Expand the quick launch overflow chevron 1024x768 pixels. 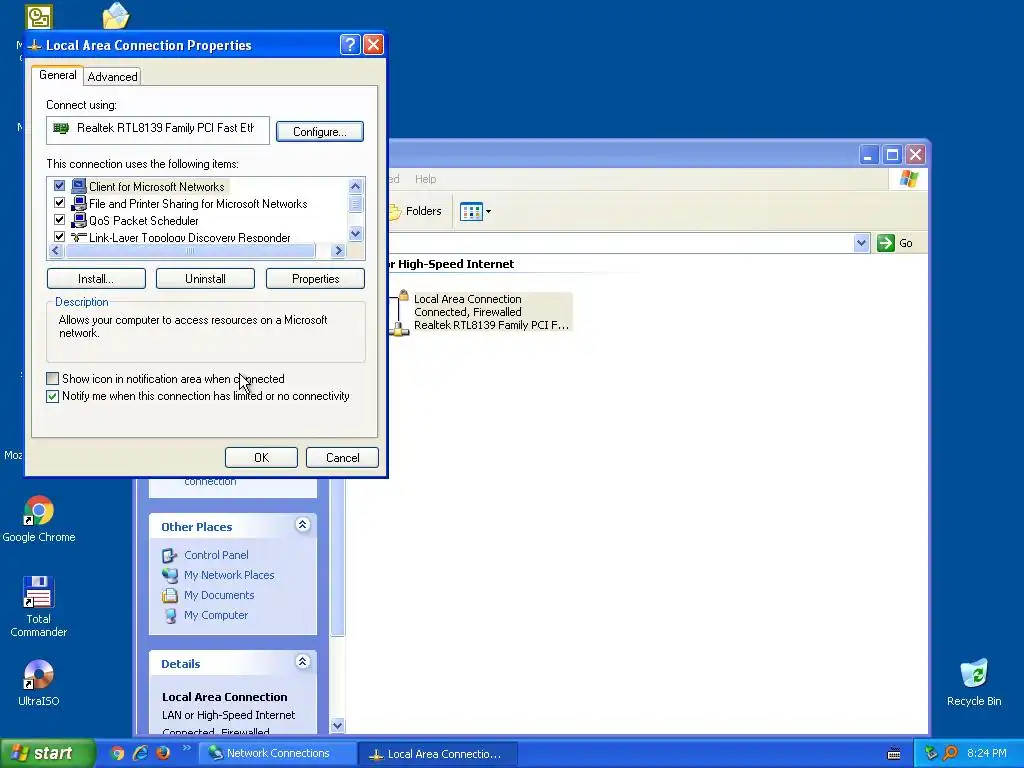[187, 748]
